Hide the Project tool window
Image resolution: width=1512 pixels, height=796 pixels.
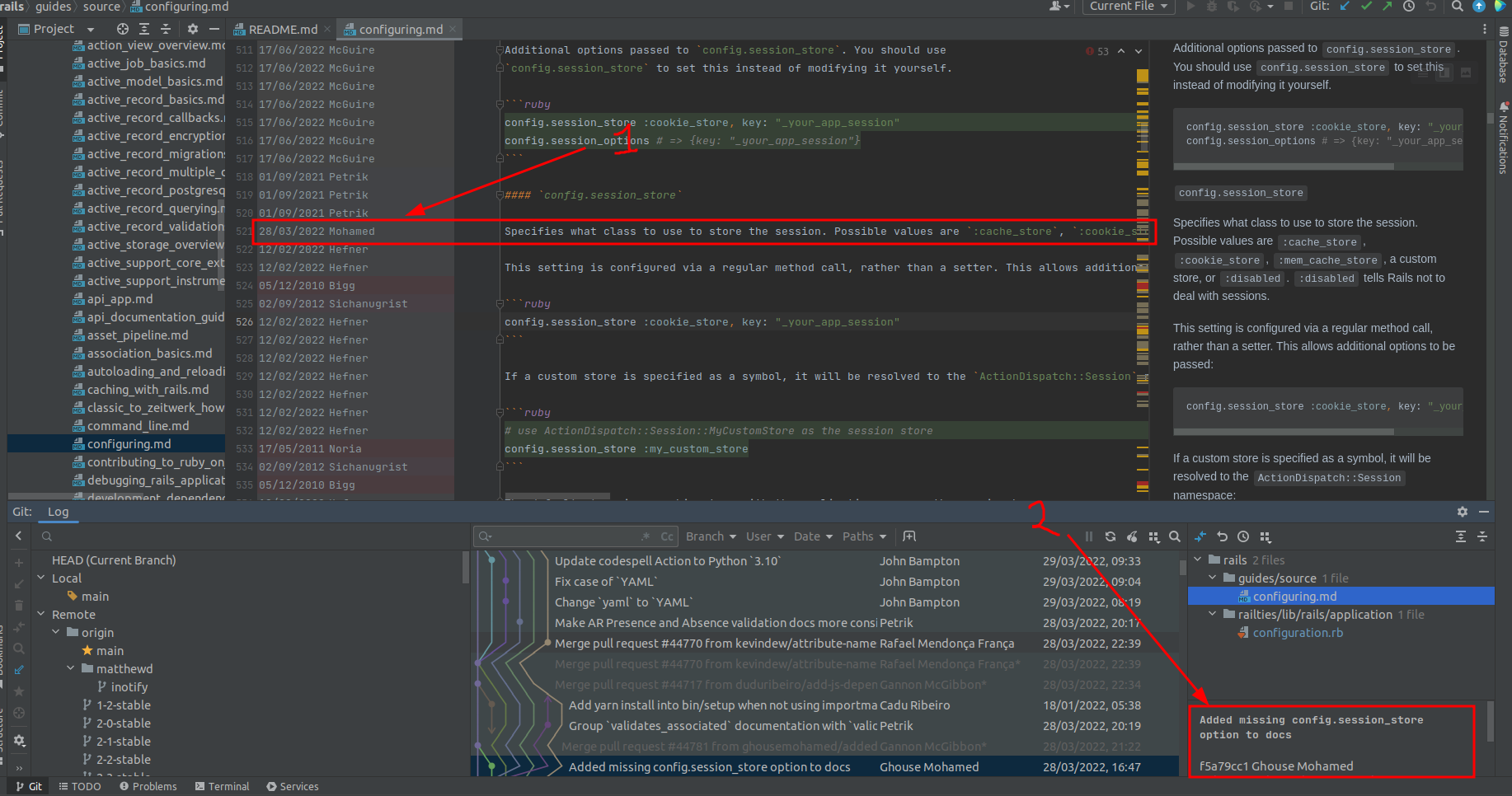point(214,29)
